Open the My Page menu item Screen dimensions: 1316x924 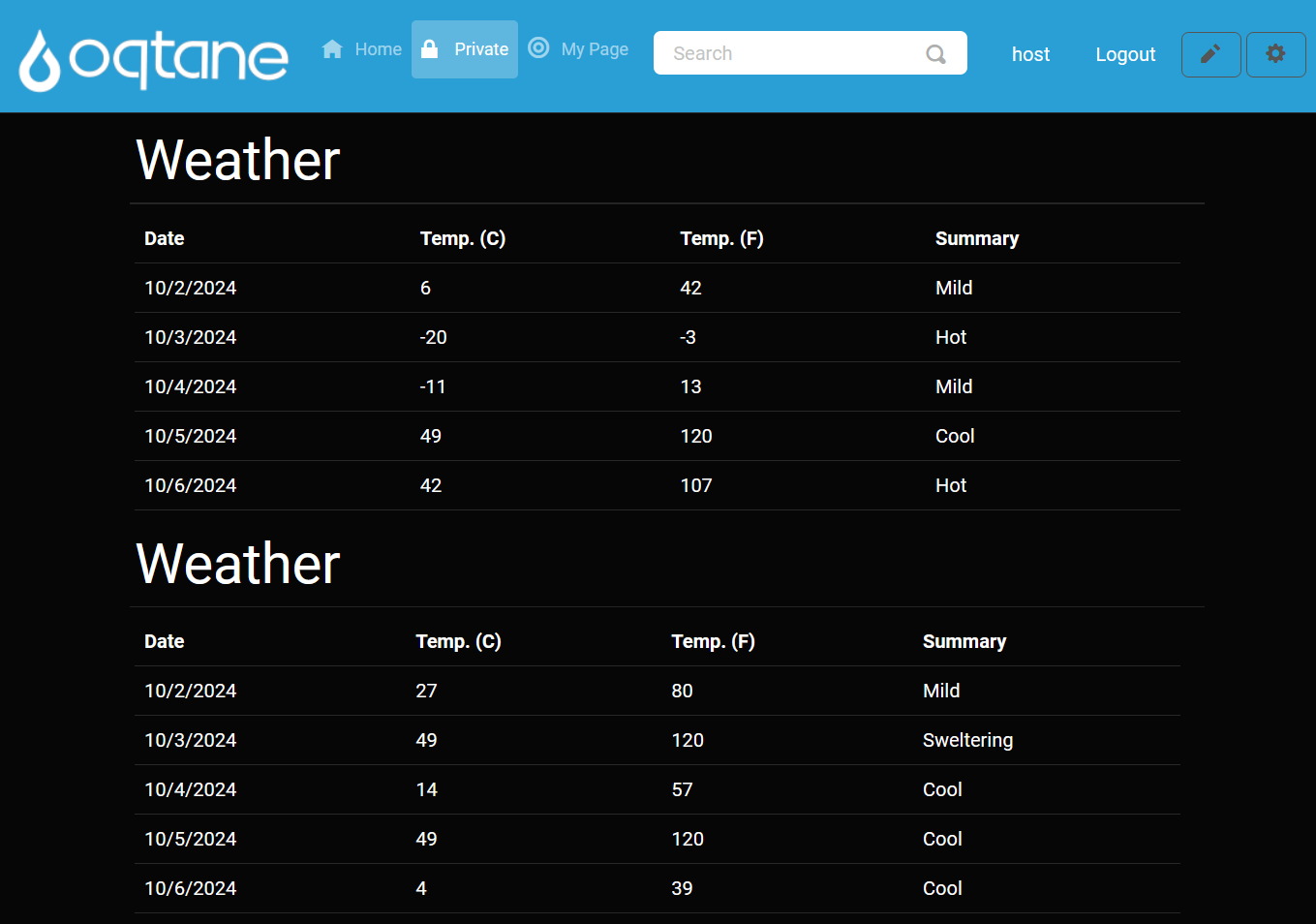coord(578,49)
